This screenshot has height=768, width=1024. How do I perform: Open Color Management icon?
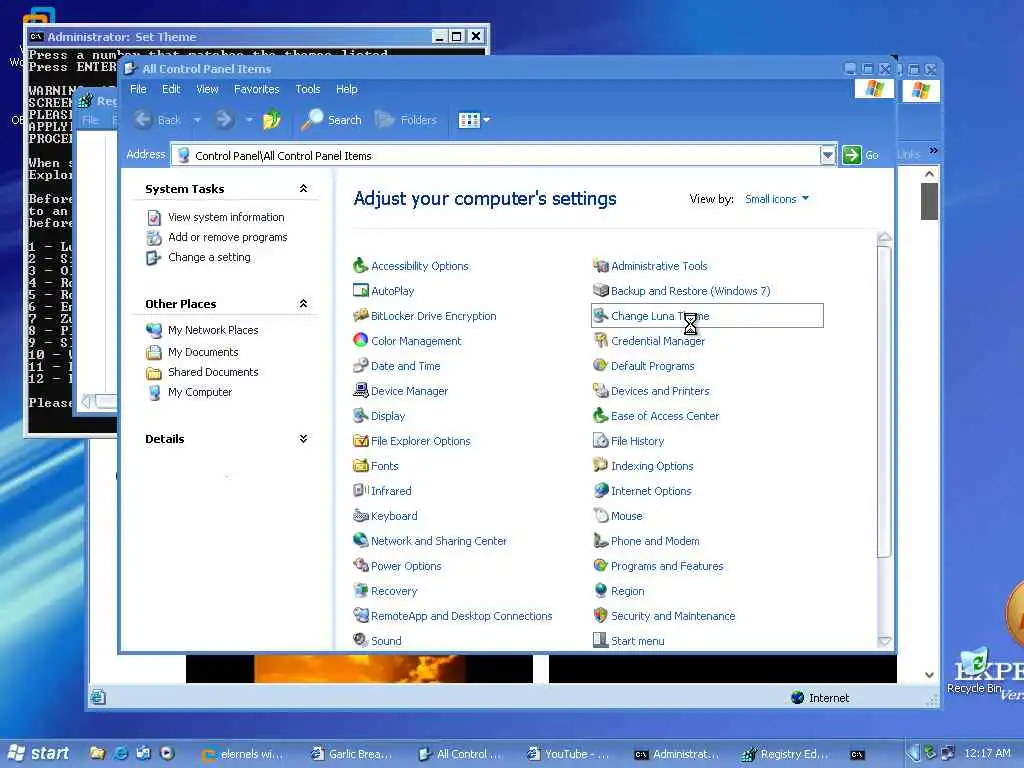point(360,340)
